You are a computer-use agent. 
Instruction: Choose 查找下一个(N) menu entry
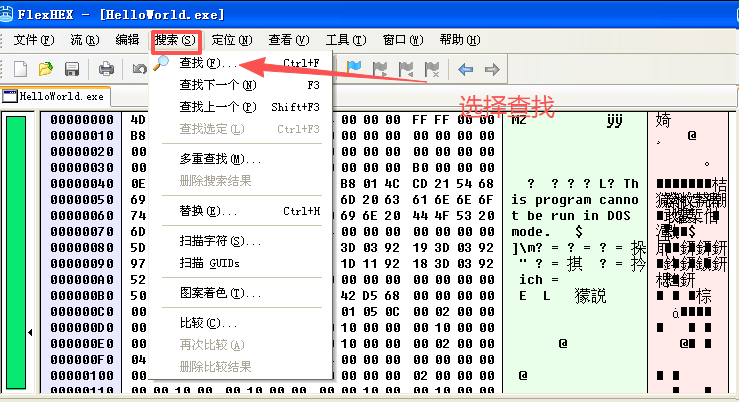[x=241, y=85]
